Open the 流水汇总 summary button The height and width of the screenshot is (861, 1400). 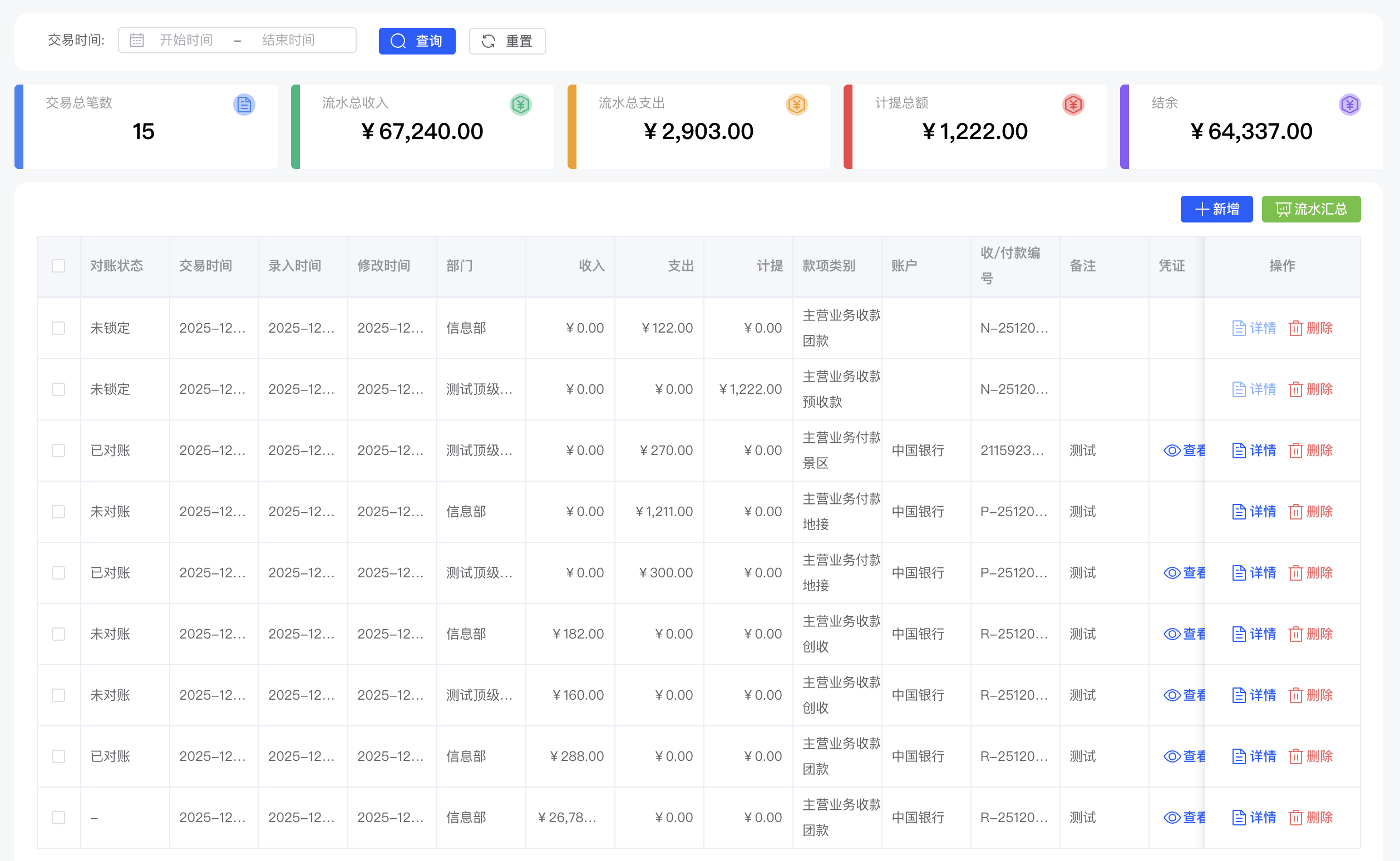[x=1310, y=209]
